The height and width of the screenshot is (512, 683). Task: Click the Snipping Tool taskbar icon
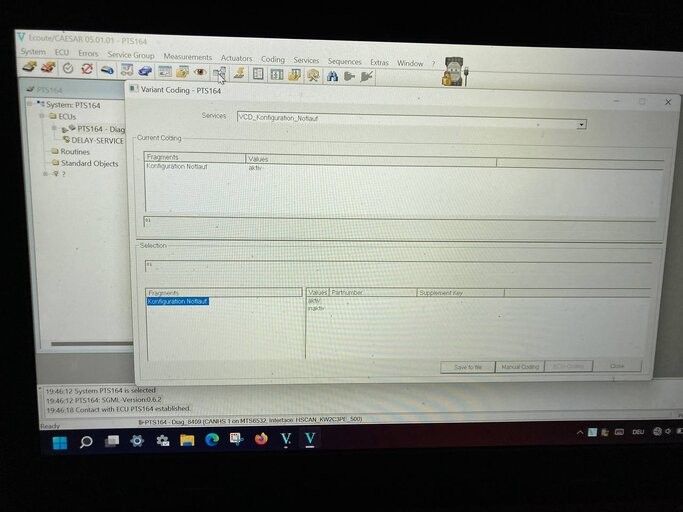(x=237, y=439)
